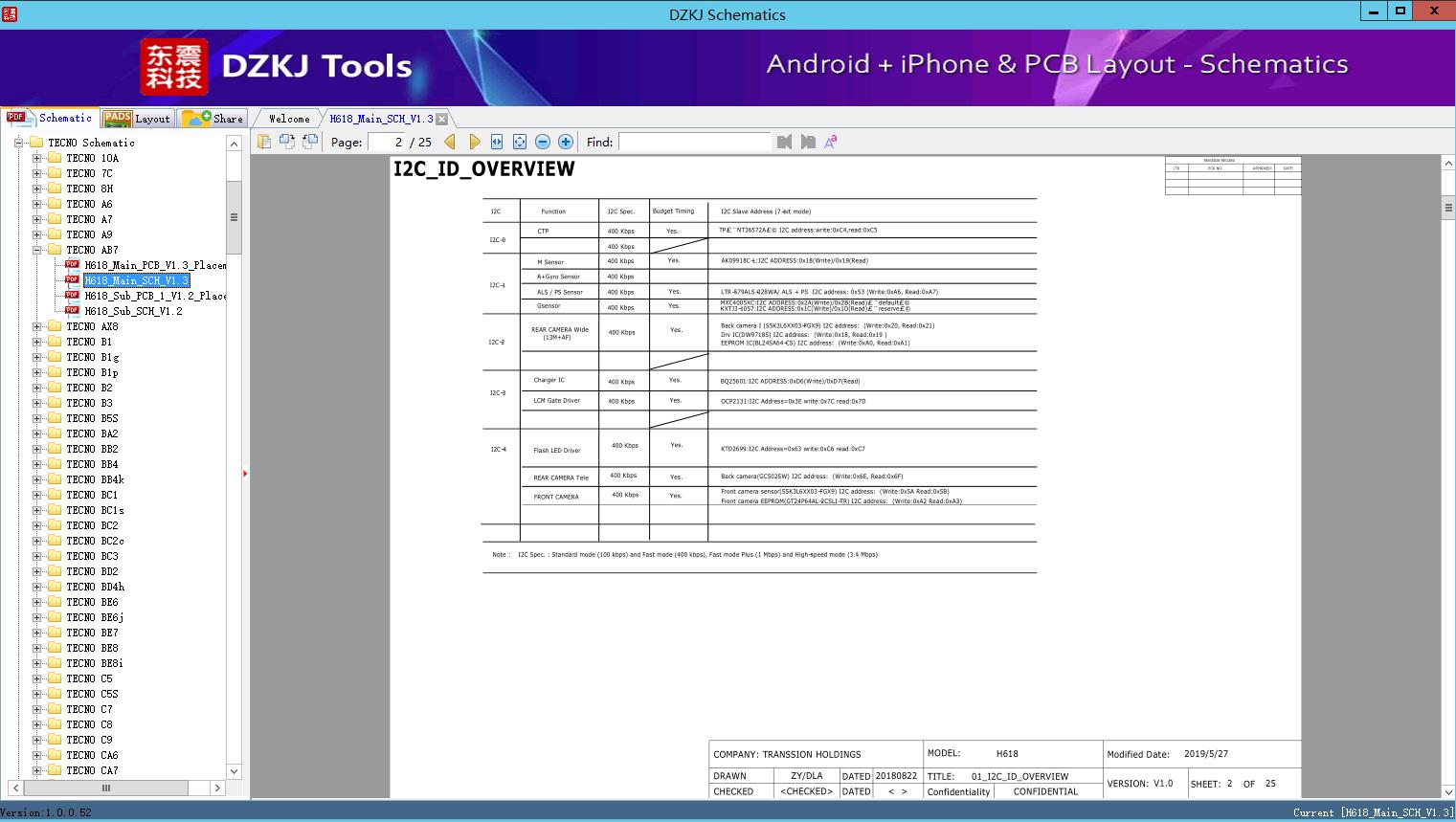Click the tree horizontal scroll left arrow
The width and height of the screenshot is (1456, 822).
pyautogui.click(x=15, y=789)
